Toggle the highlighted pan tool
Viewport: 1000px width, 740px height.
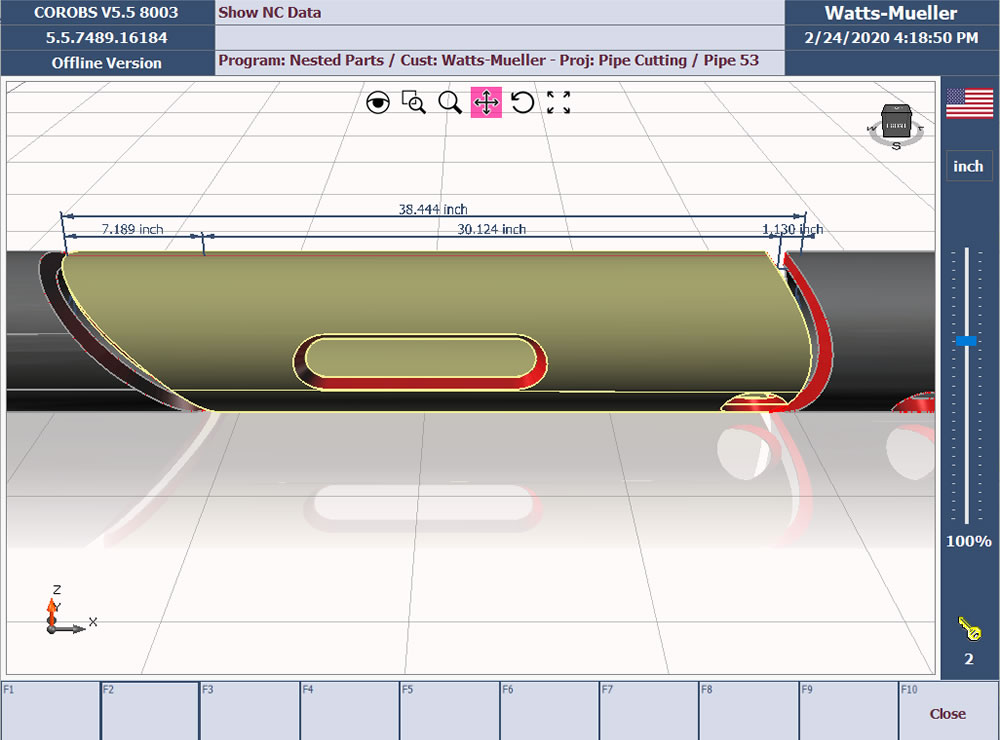click(486, 102)
